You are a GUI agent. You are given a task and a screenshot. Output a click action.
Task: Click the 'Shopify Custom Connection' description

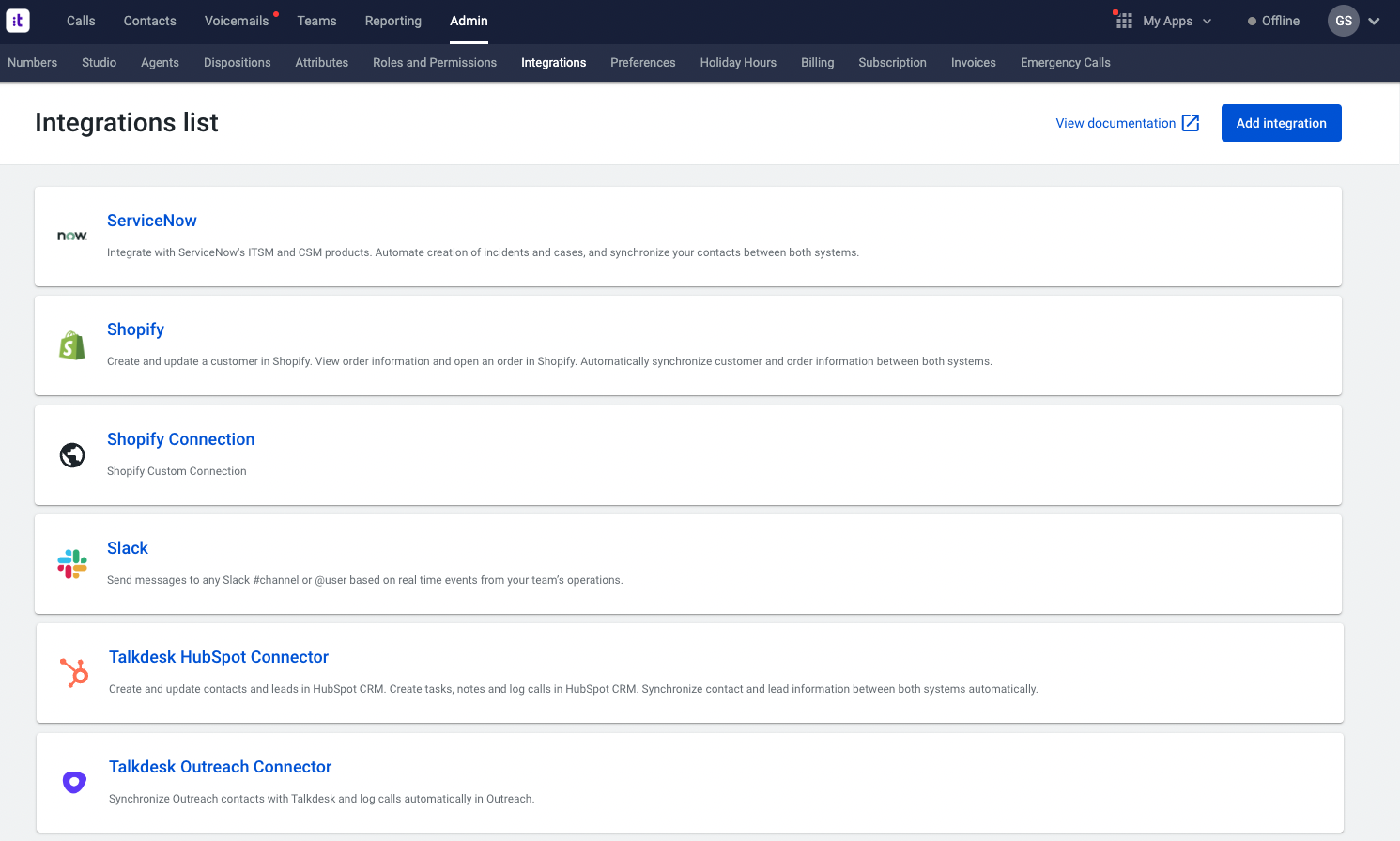pyautogui.click(x=177, y=471)
